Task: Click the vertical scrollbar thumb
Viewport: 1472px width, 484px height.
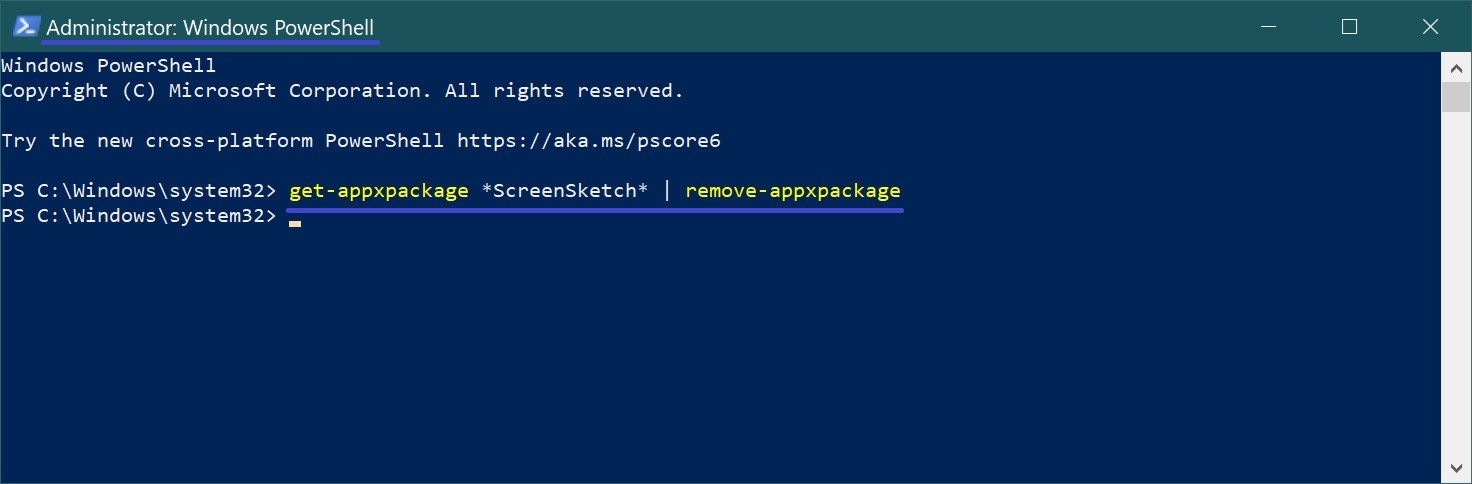Action: [x=1457, y=97]
